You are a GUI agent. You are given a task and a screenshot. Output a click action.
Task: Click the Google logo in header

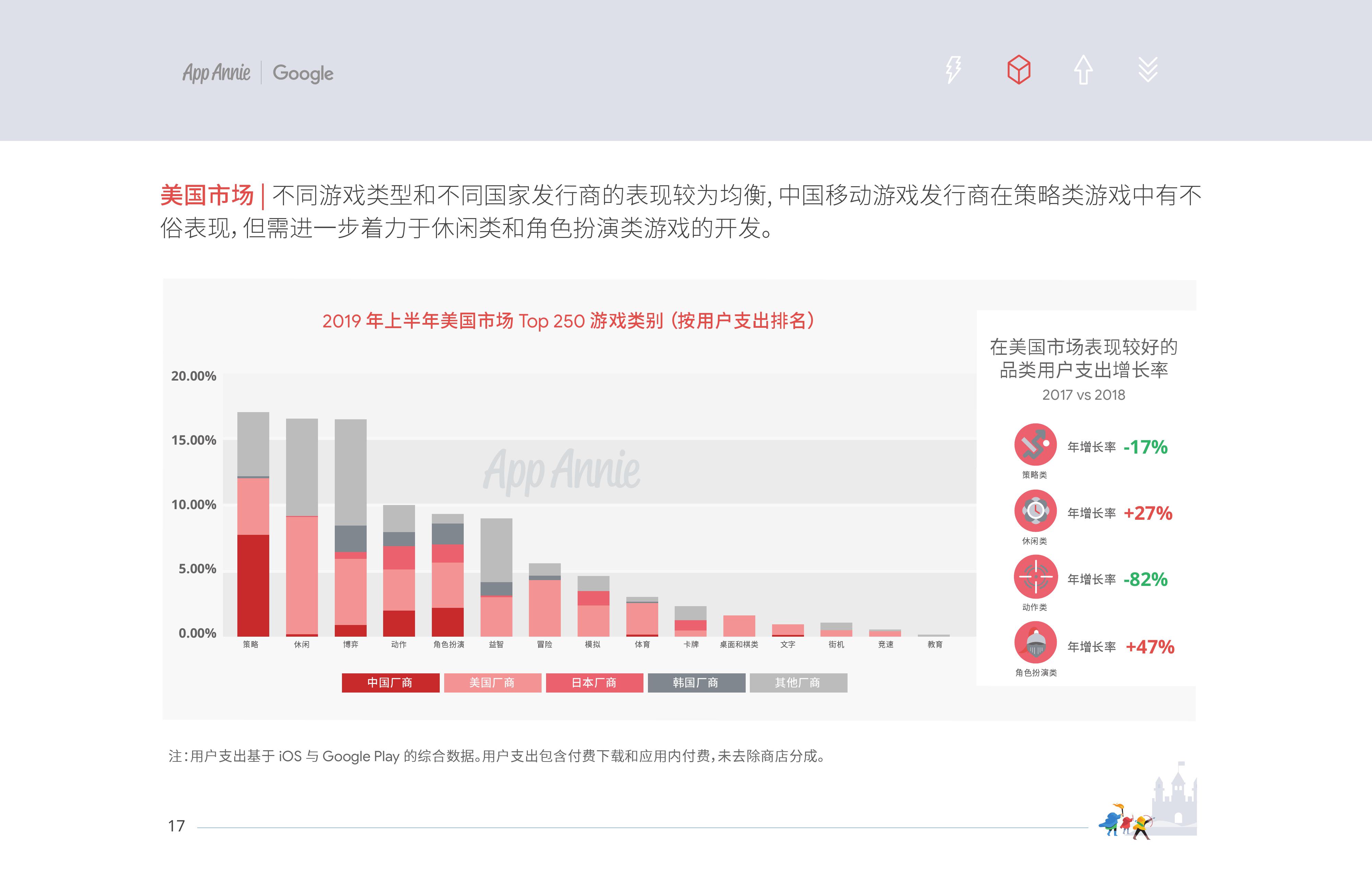(x=303, y=73)
